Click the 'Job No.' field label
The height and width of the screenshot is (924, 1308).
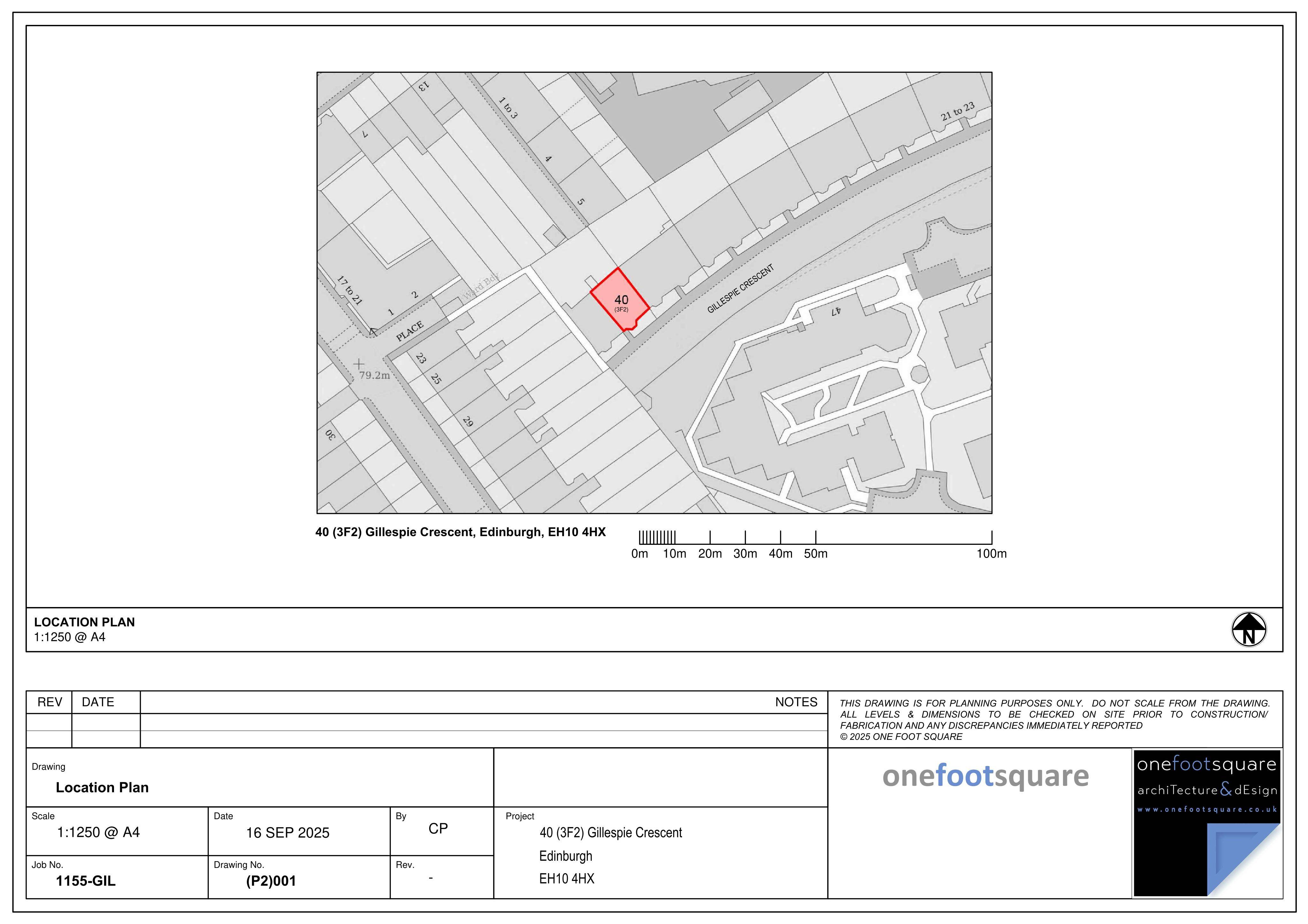coord(47,865)
